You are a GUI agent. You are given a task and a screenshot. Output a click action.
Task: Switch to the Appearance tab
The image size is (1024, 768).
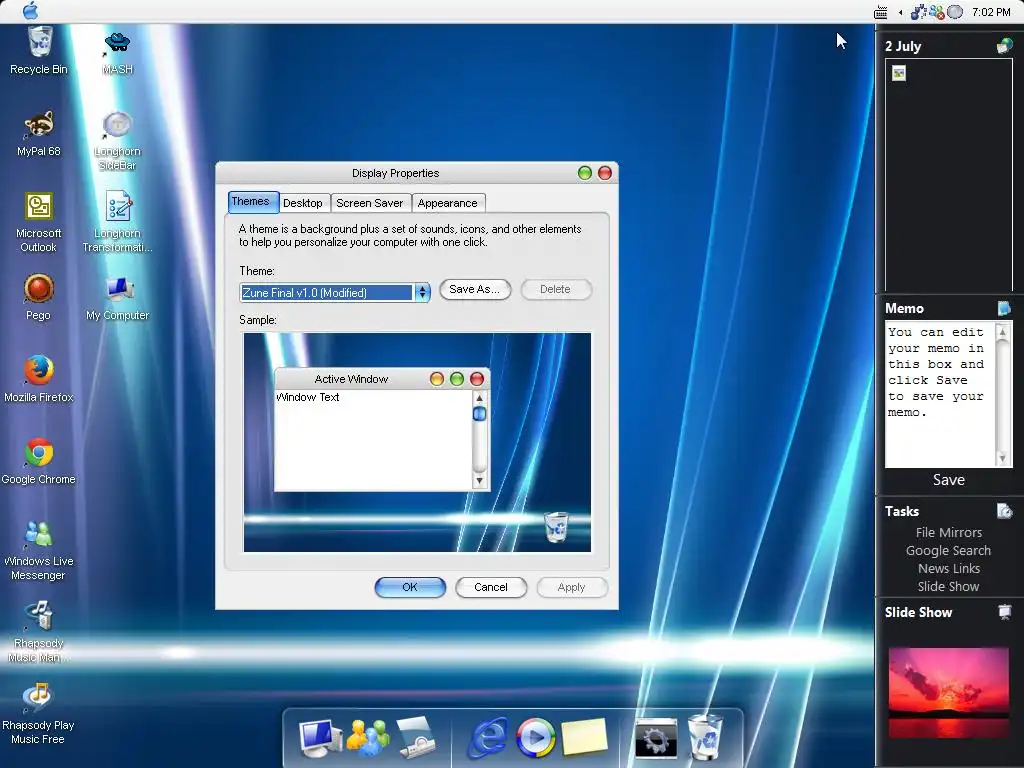pos(447,203)
